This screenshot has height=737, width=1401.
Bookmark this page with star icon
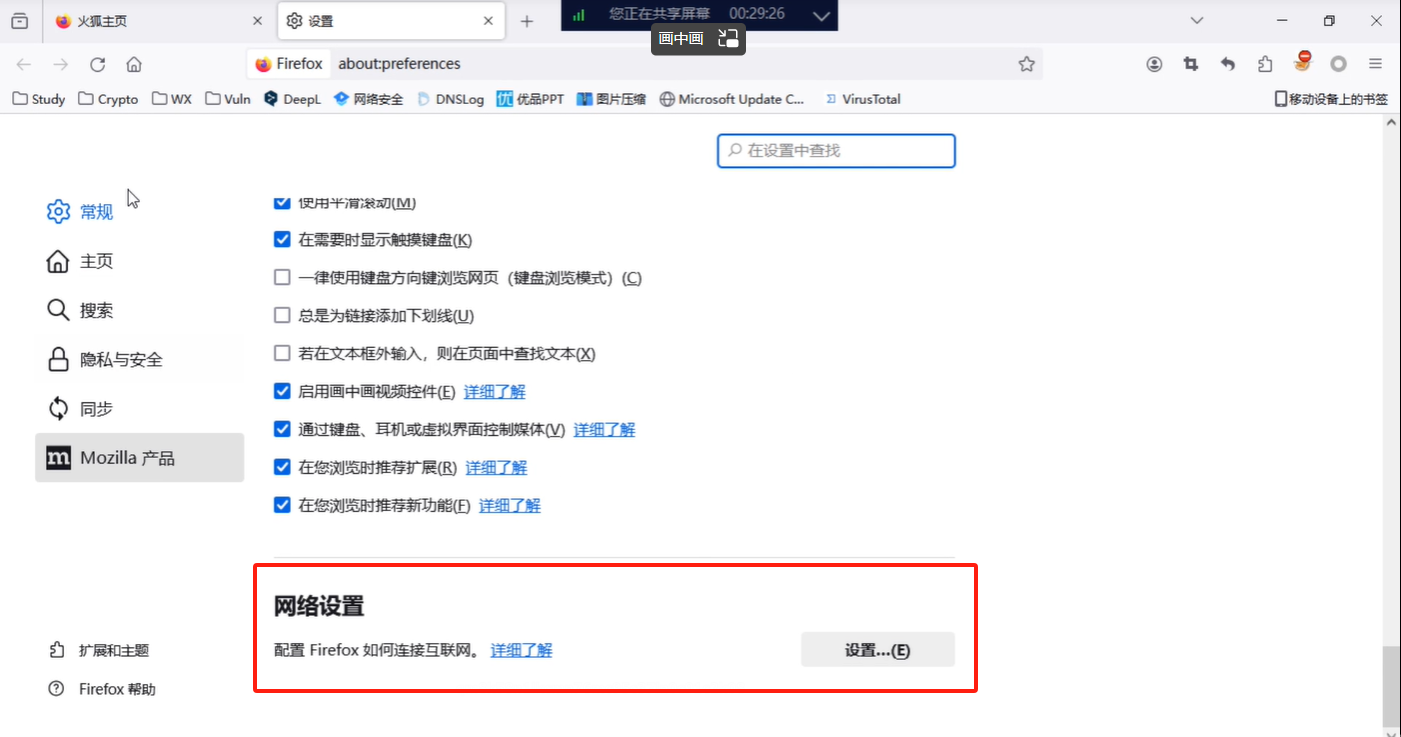(x=1026, y=64)
